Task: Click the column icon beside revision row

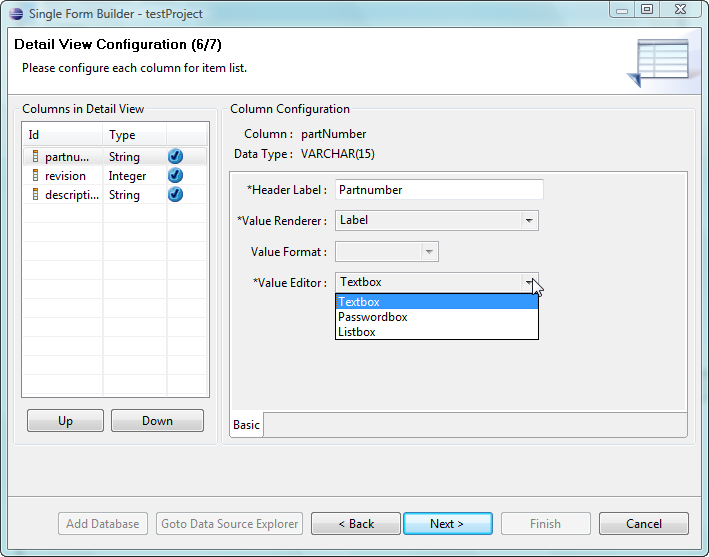Action: 36,175
